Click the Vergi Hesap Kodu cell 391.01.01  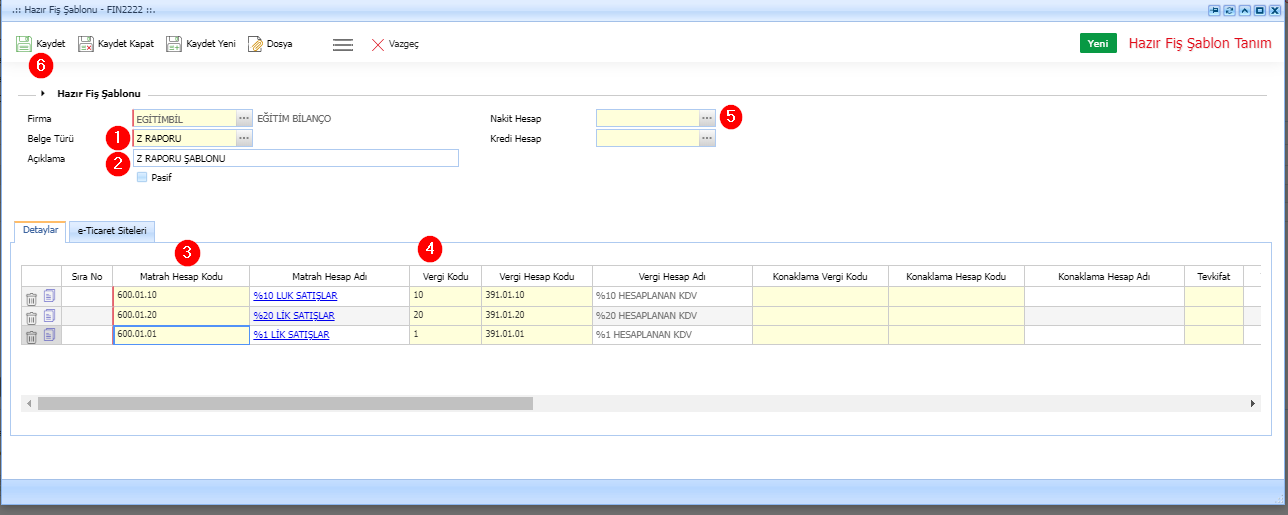click(x=537, y=335)
